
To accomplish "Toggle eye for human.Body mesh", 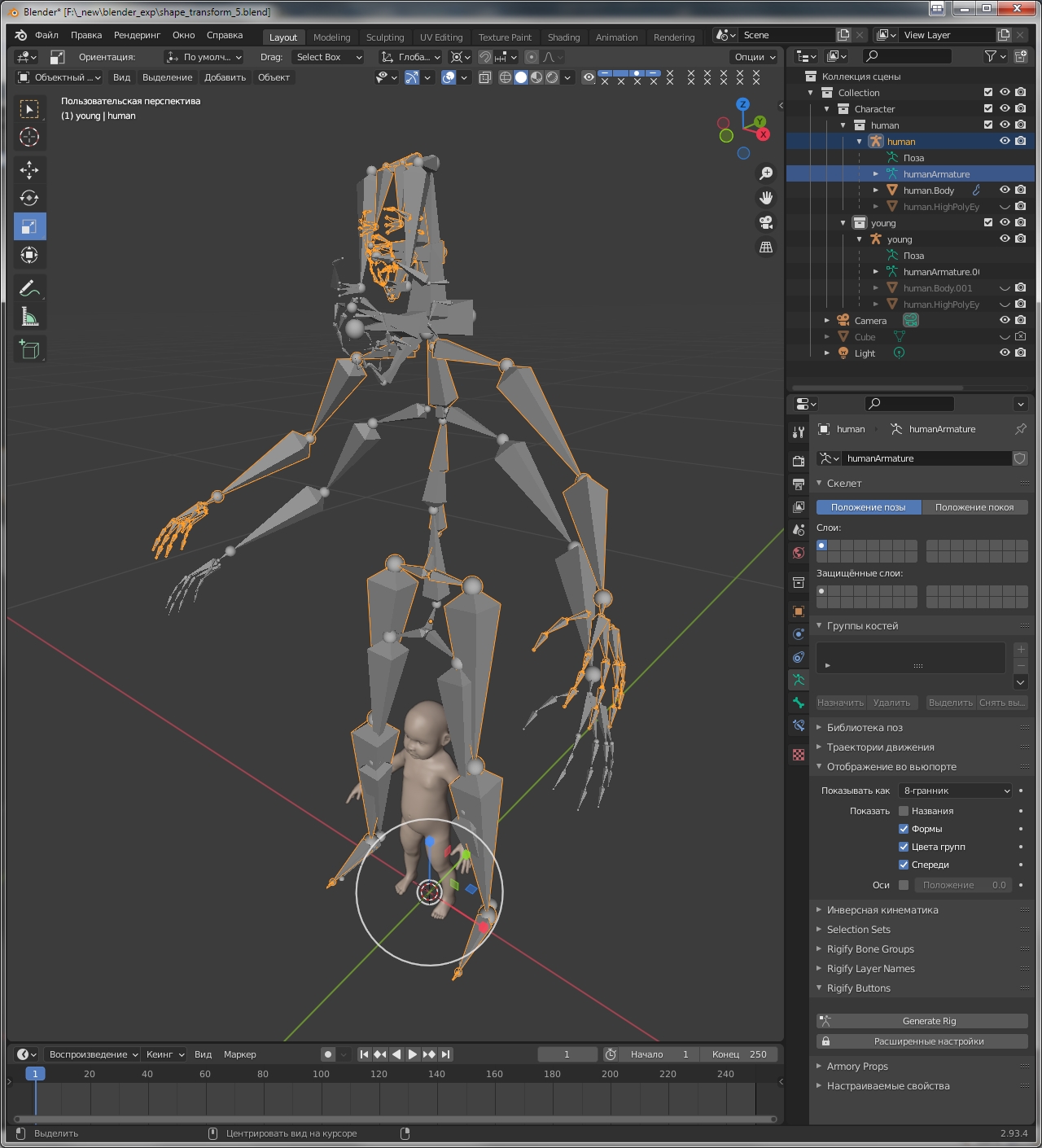I will pos(1005,190).
